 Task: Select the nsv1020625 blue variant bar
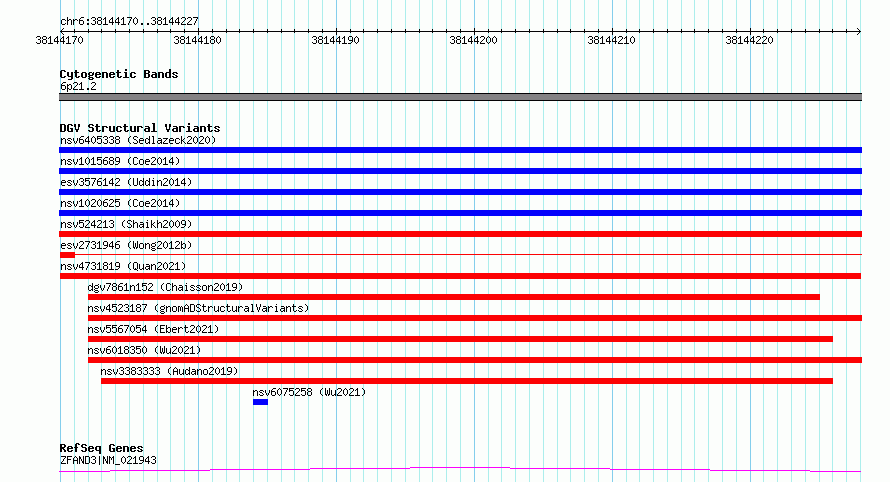460,213
